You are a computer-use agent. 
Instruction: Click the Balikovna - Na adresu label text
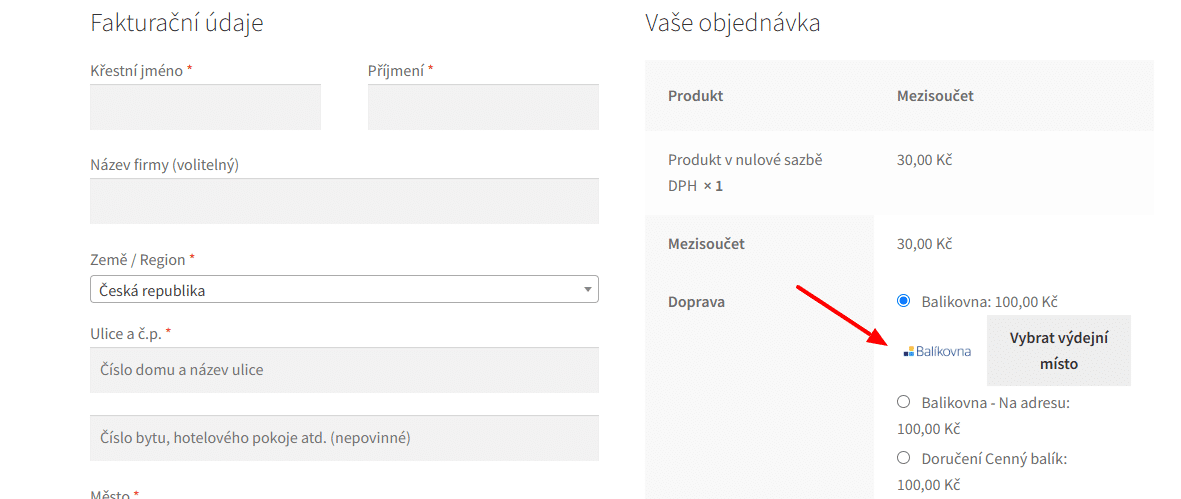pyautogui.click(x=995, y=403)
